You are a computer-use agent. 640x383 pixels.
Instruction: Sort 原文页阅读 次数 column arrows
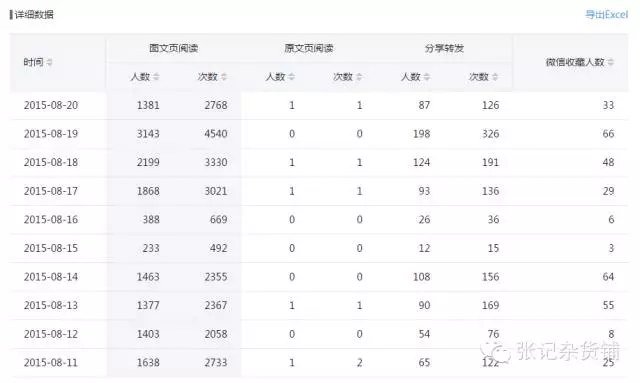click(359, 77)
